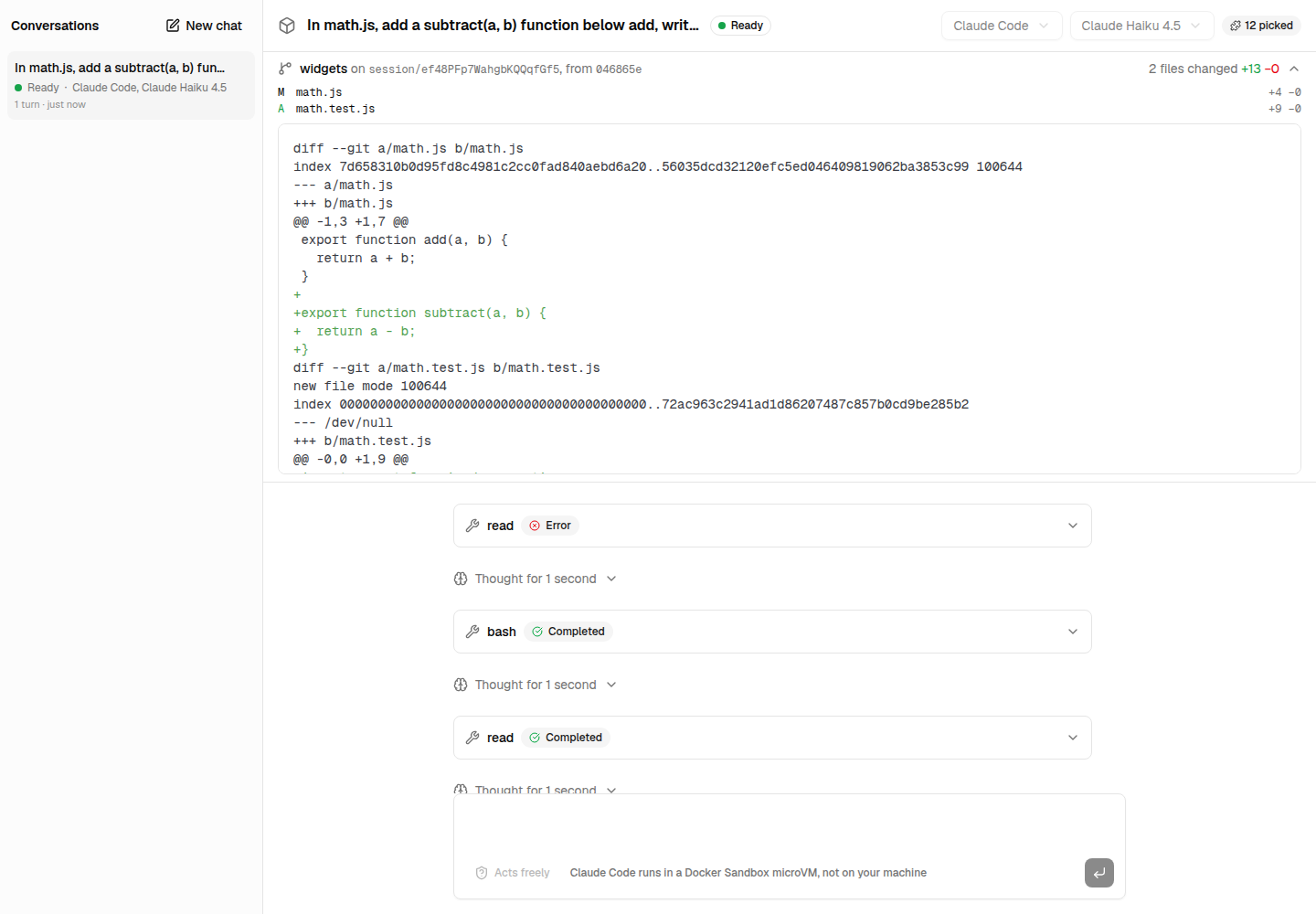1316x914 pixels.
Task: Click the '1 turn · just now' label
Action: pos(50,105)
